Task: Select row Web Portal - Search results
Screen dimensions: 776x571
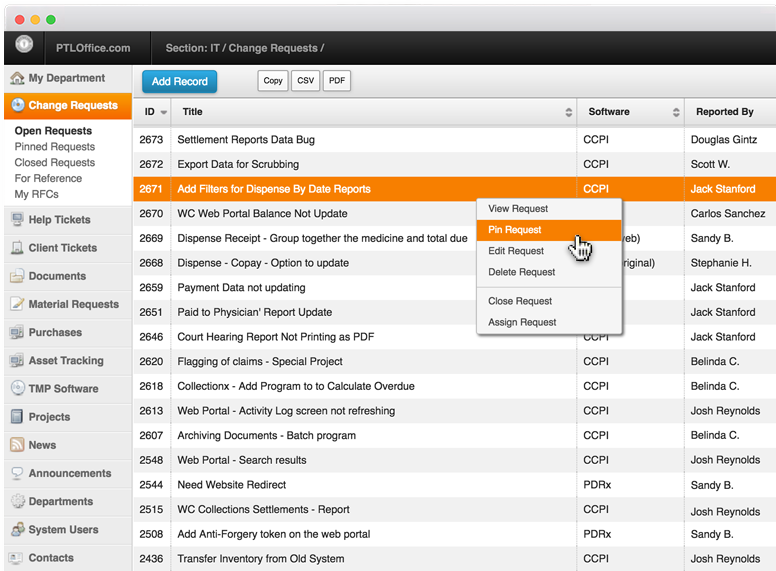Action: (454, 460)
